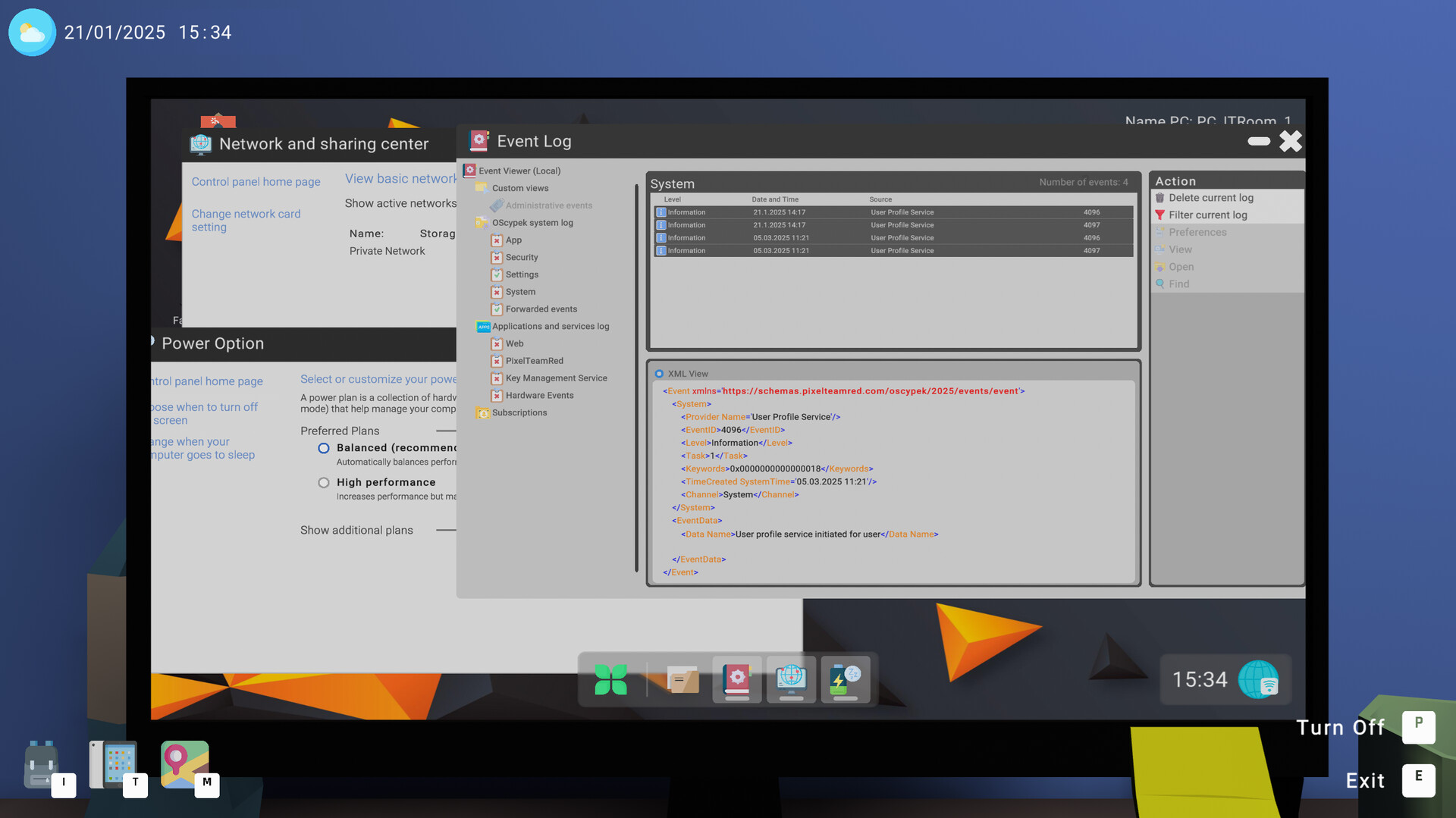
Task: Click Show additional plans in Power Option
Action: 356,530
